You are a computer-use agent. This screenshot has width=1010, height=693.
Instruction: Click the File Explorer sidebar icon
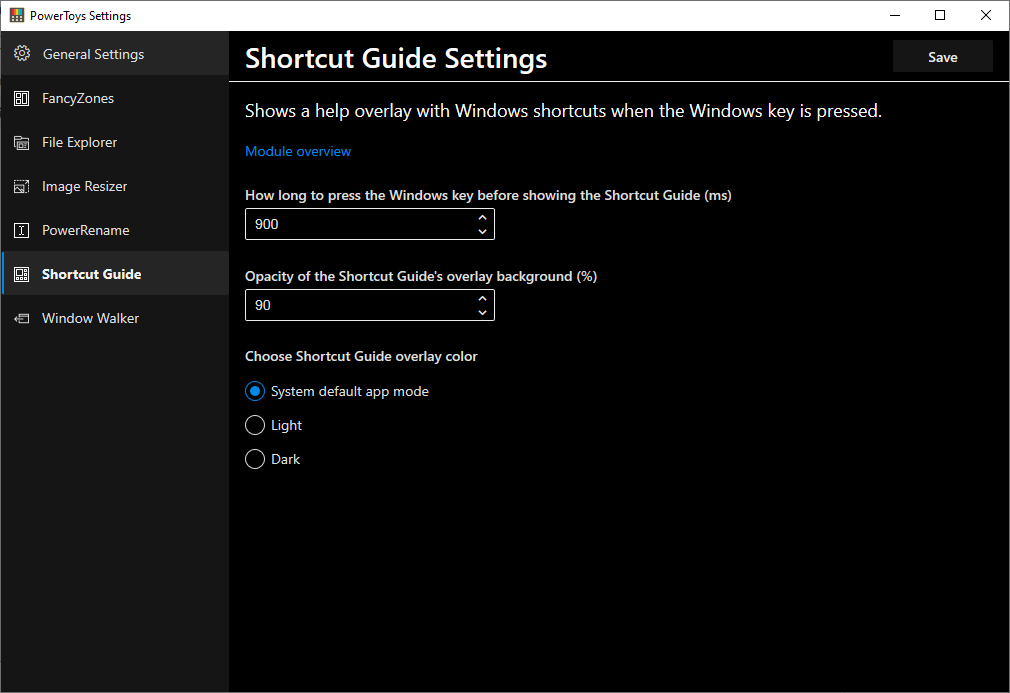tap(22, 142)
